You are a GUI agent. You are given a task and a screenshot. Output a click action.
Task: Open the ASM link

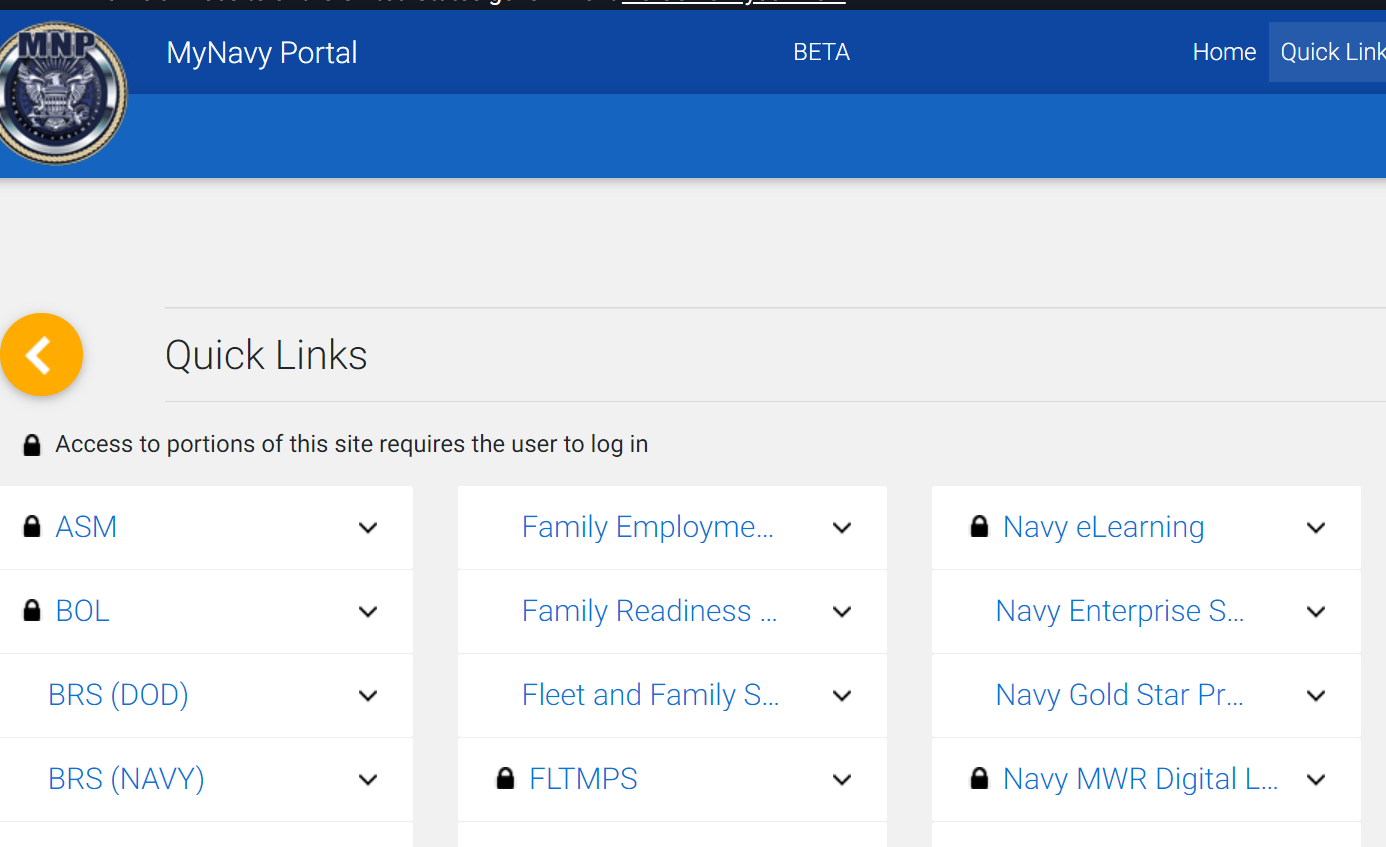click(x=86, y=527)
